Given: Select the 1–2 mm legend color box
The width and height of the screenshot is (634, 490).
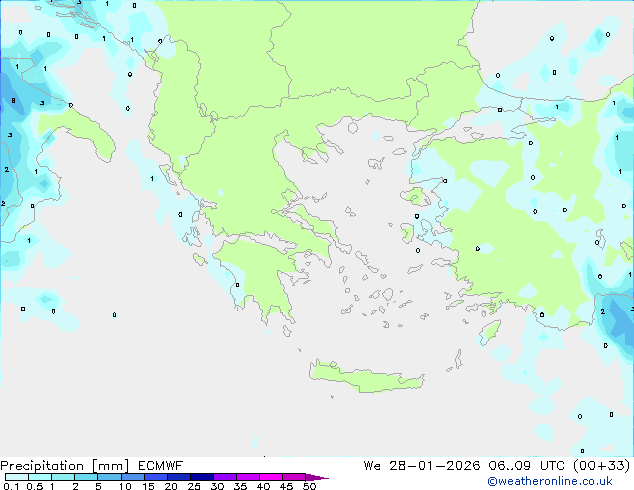Looking at the screenshot, I should coord(63,477).
